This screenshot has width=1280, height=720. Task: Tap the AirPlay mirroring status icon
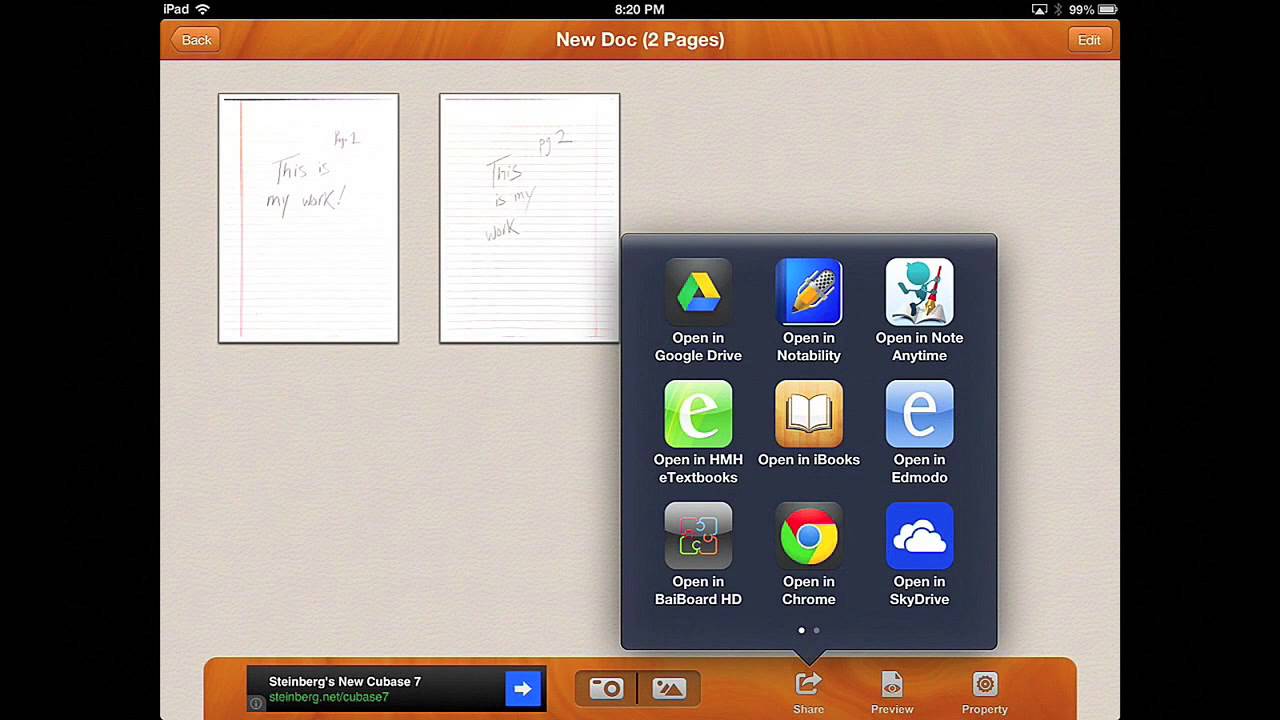[1039, 9]
